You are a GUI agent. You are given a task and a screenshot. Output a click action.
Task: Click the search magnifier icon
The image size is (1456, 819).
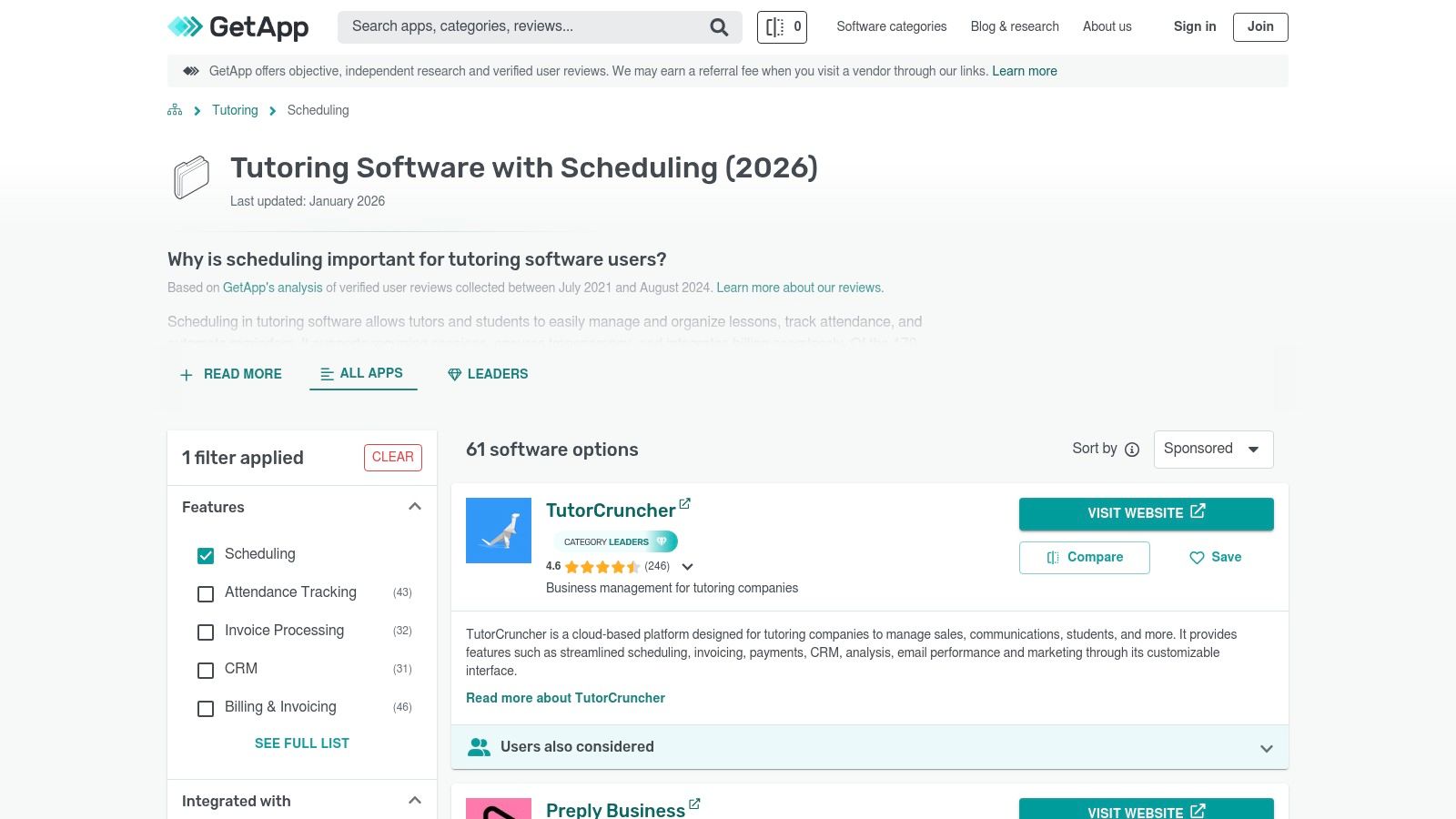pos(718,26)
